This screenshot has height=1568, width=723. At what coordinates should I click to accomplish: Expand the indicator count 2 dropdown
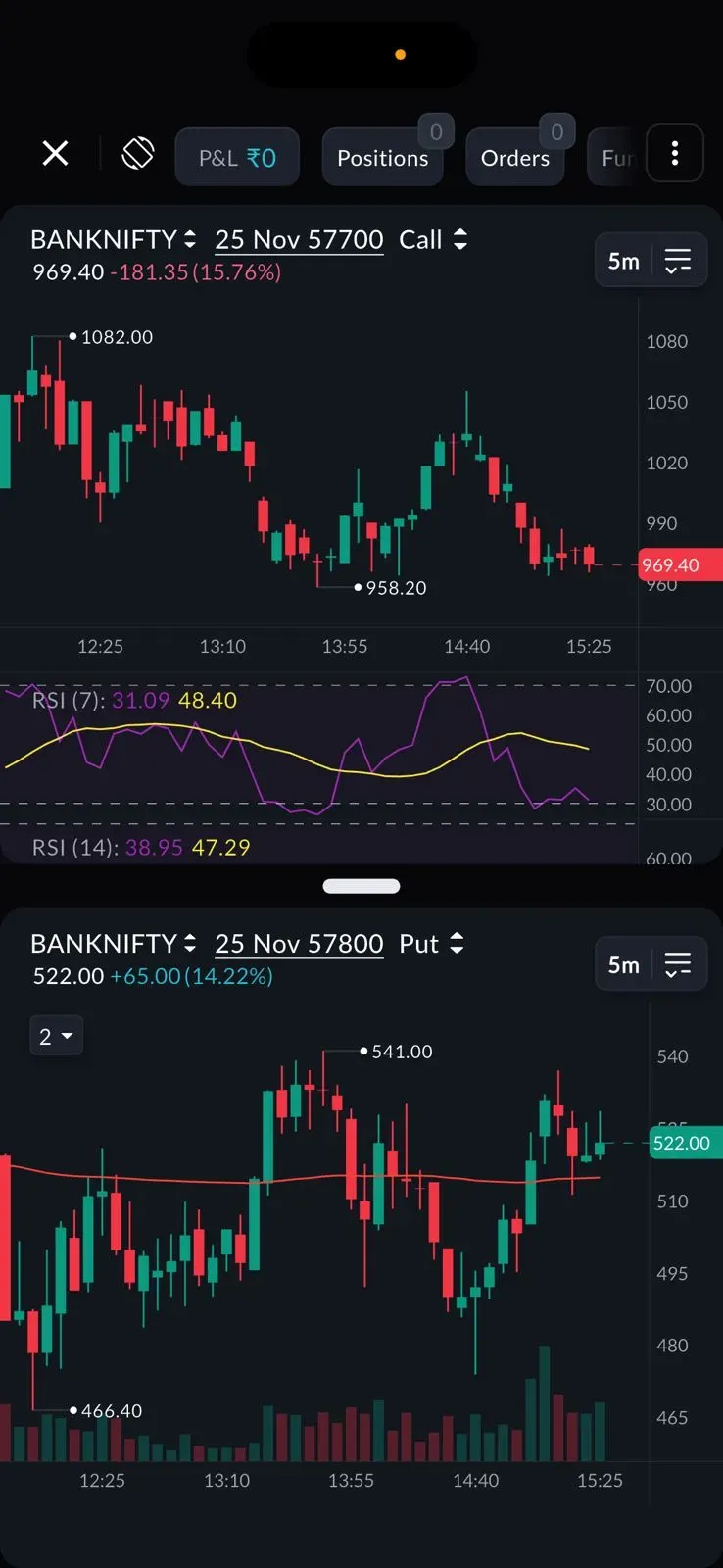(x=56, y=1036)
